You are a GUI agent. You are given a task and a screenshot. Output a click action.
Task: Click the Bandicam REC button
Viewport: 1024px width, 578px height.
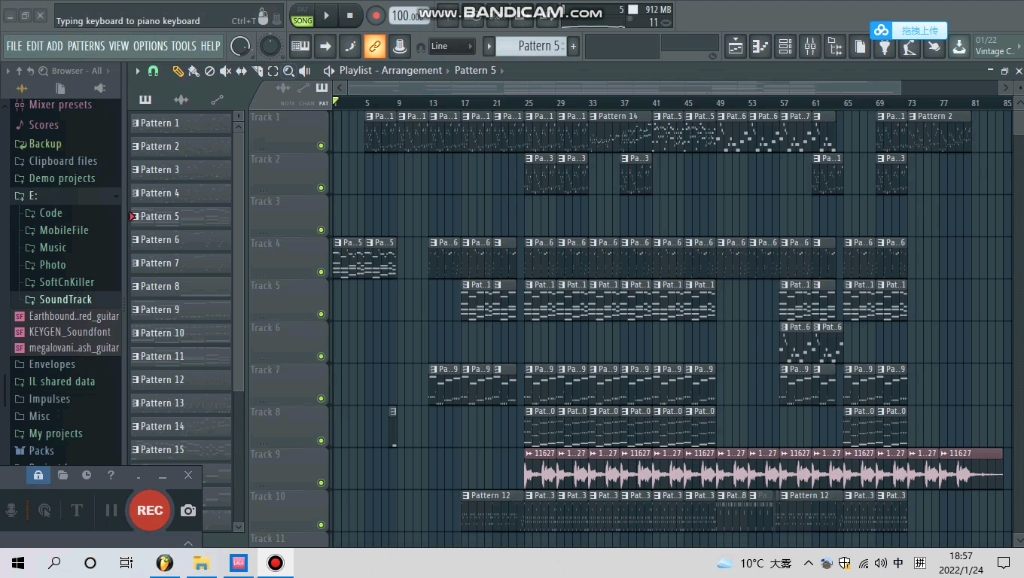pos(150,510)
